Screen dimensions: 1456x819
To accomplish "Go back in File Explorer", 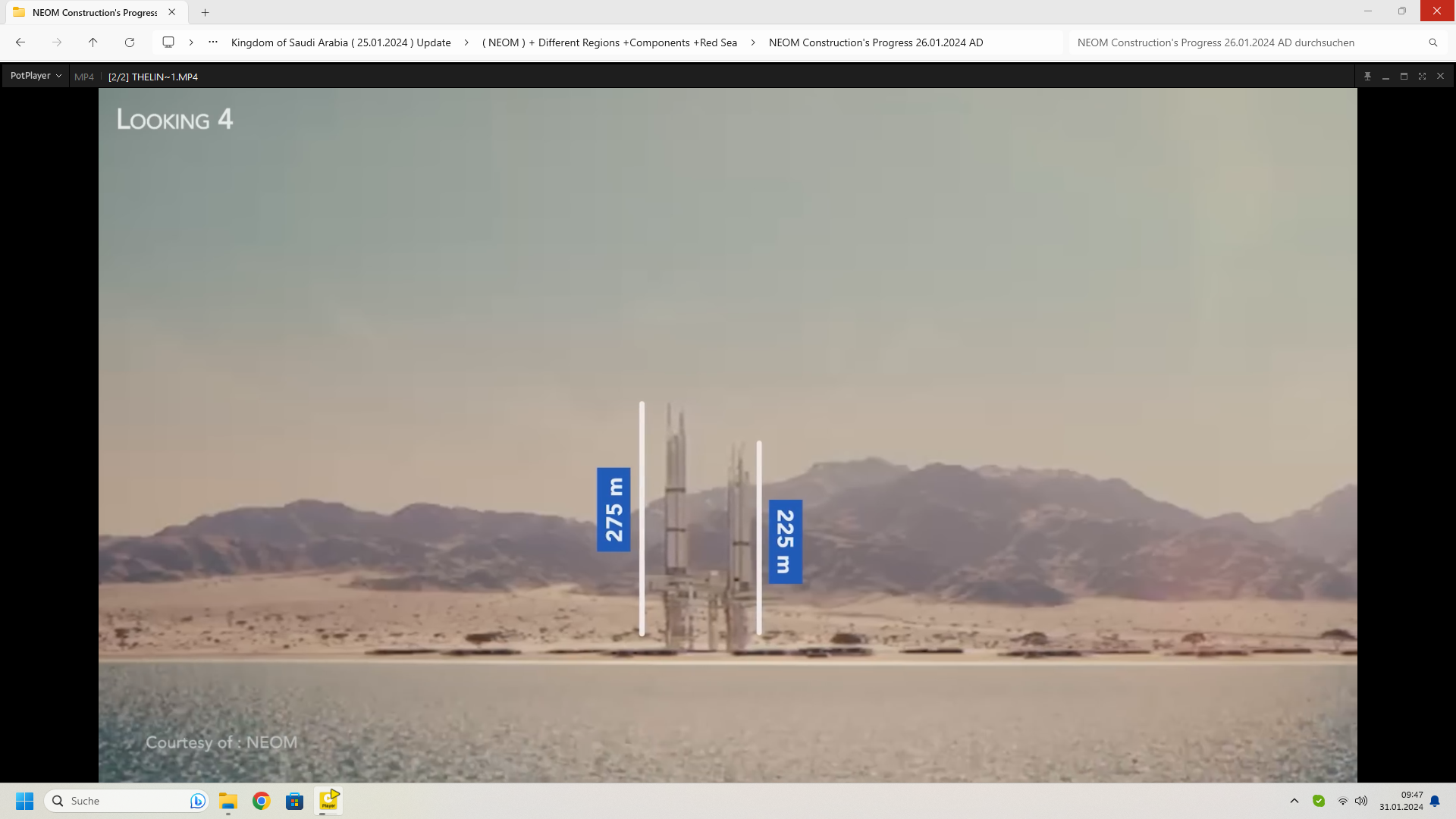I will pyautogui.click(x=20, y=42).
